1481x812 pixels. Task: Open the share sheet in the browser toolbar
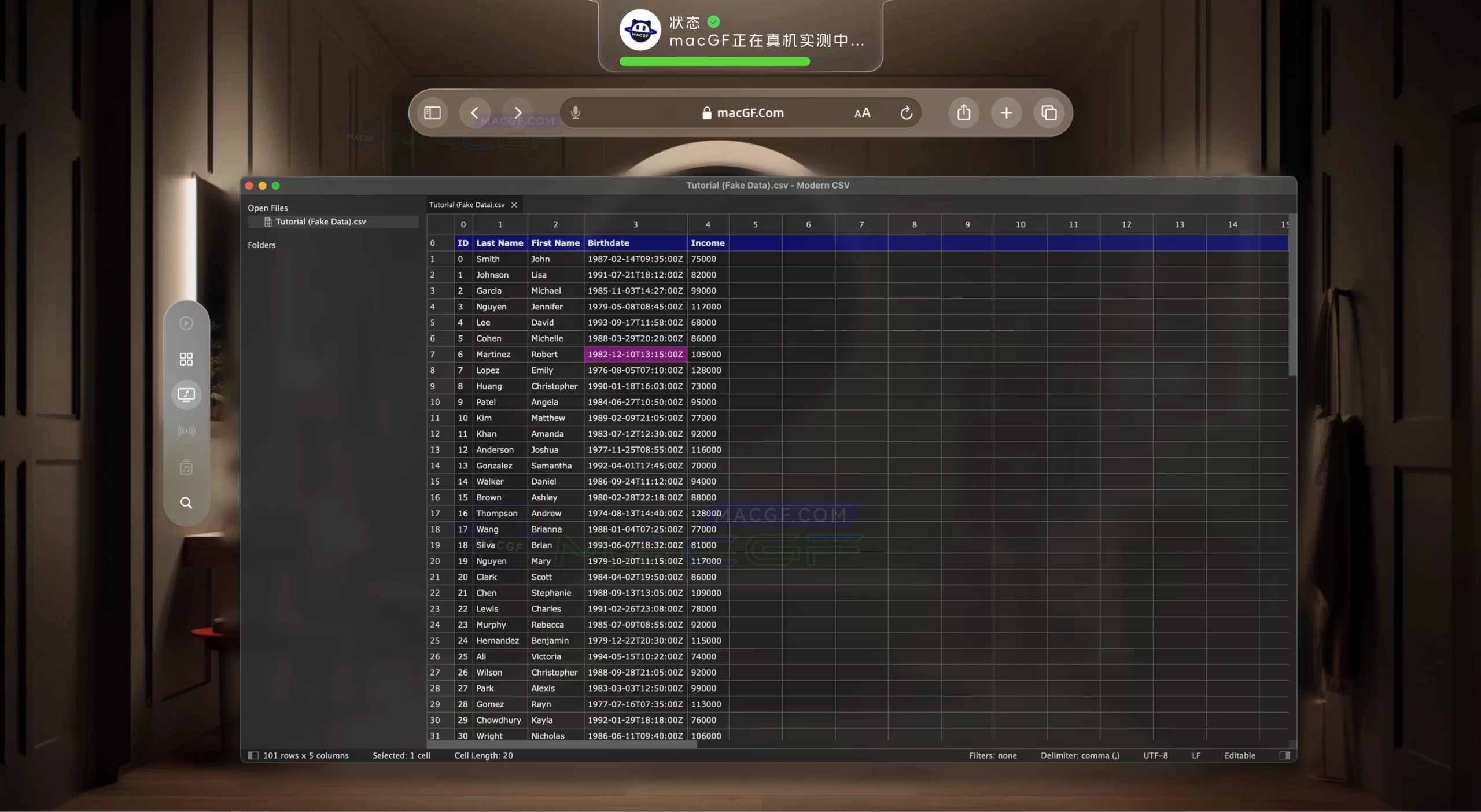(963, 113)
